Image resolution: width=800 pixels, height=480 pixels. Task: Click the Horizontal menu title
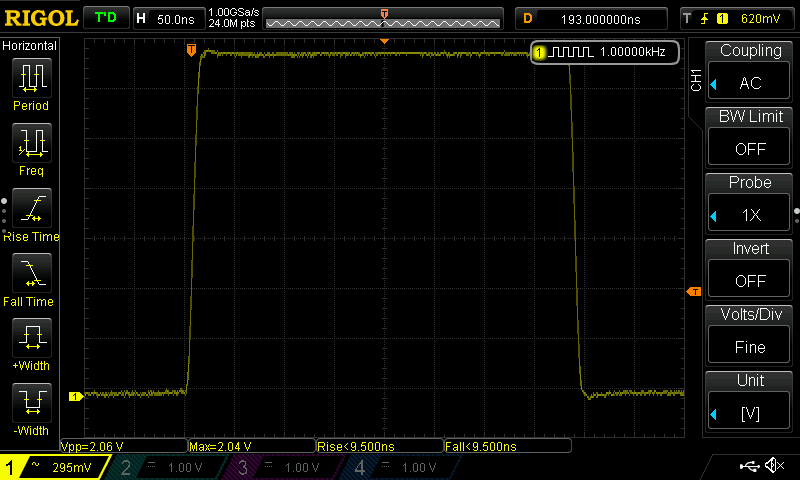(x=30, y=46)
